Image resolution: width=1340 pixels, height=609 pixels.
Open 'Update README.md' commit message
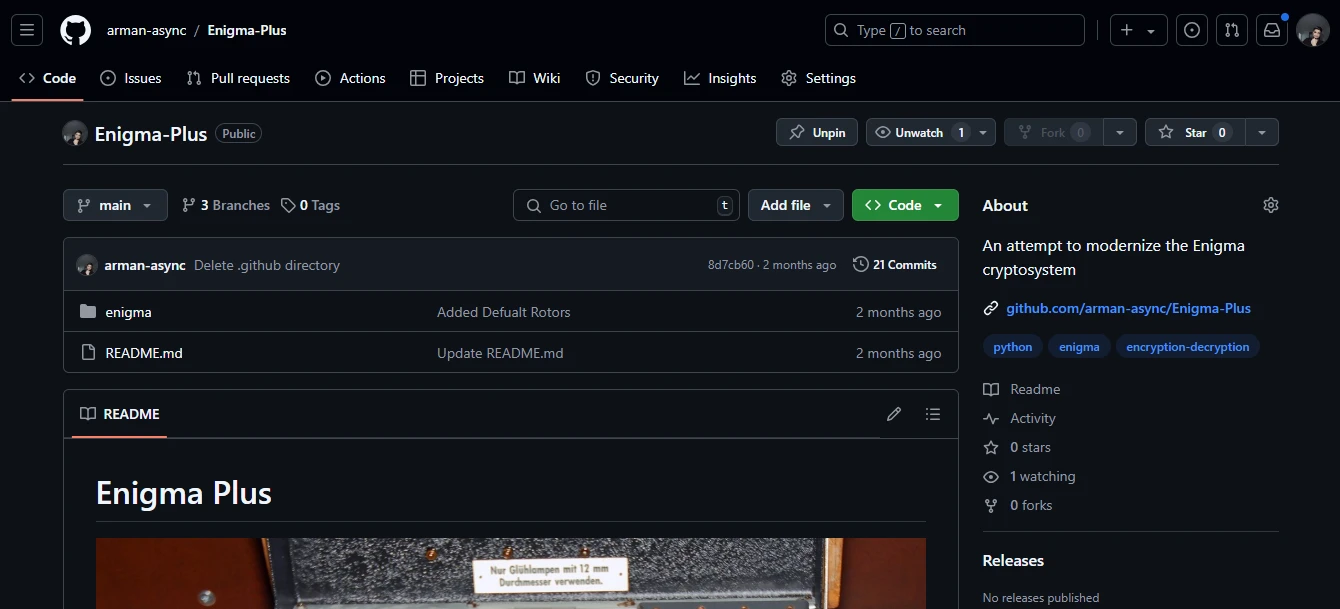500,353
